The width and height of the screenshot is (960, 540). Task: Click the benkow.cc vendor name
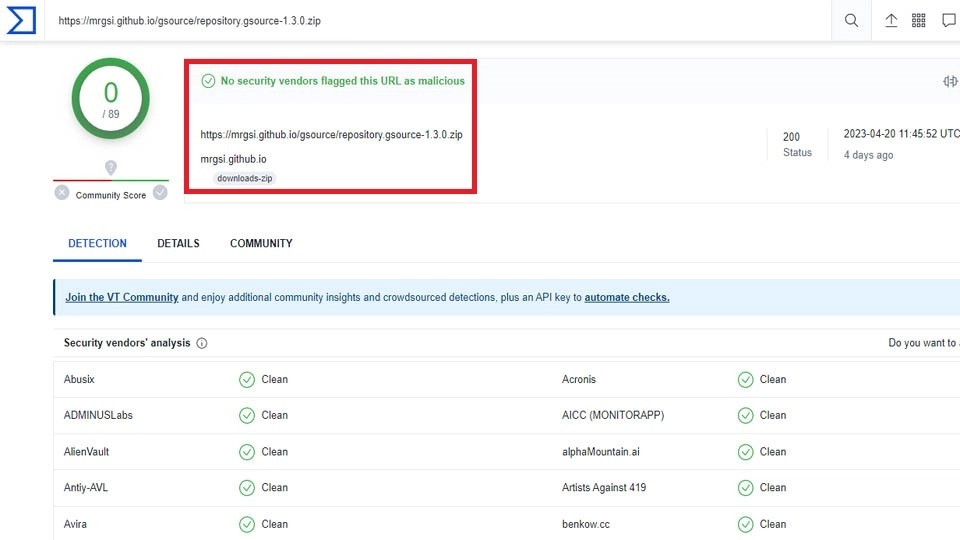coord(586,524)
